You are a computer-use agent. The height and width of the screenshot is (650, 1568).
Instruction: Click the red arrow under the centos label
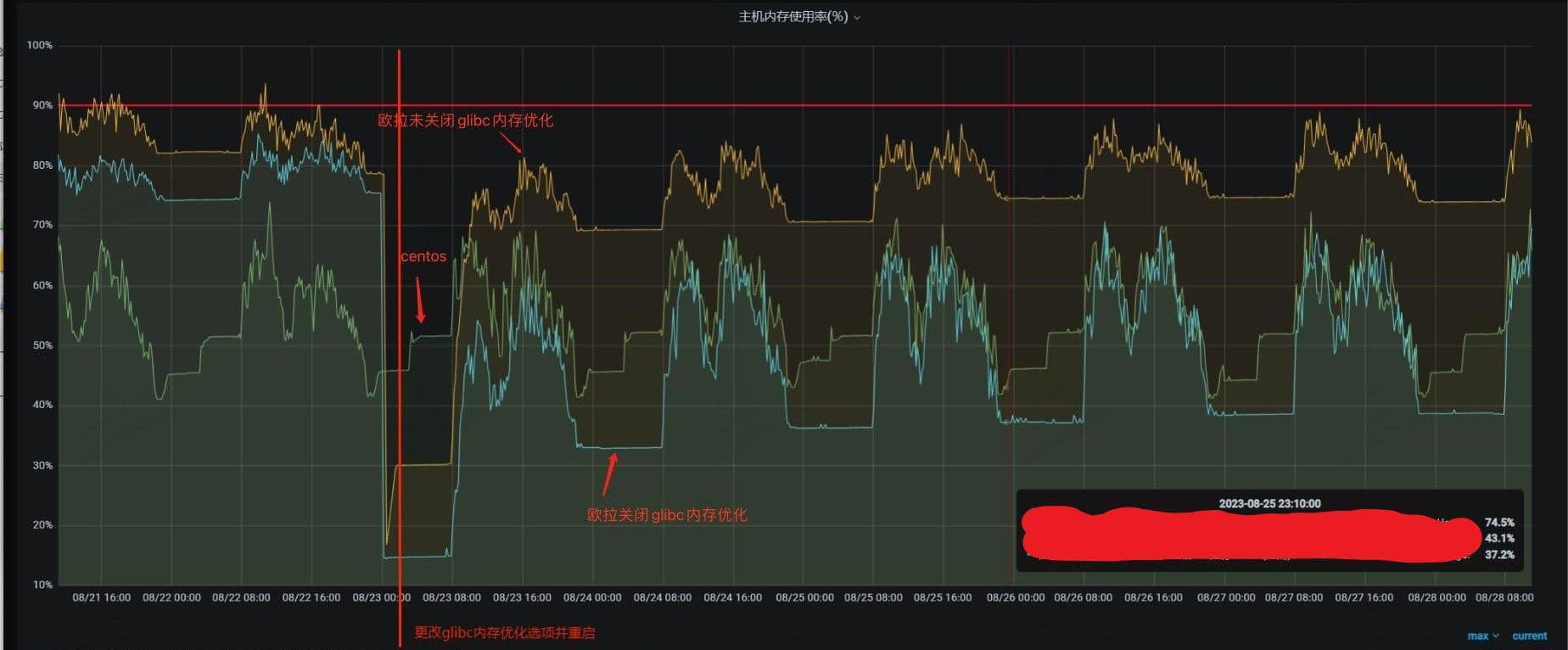pos(418,300)
